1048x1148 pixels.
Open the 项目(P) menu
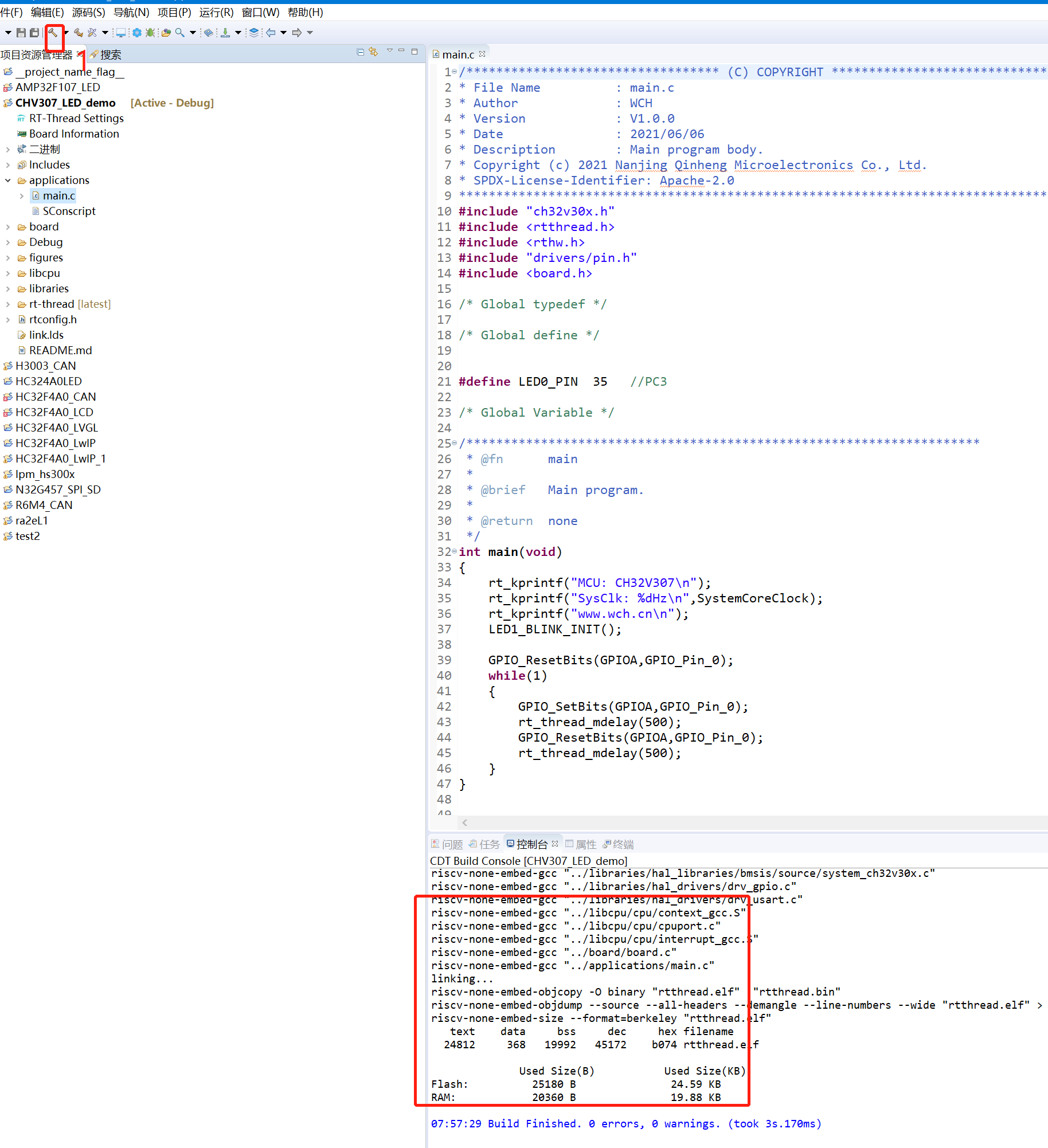174,12
